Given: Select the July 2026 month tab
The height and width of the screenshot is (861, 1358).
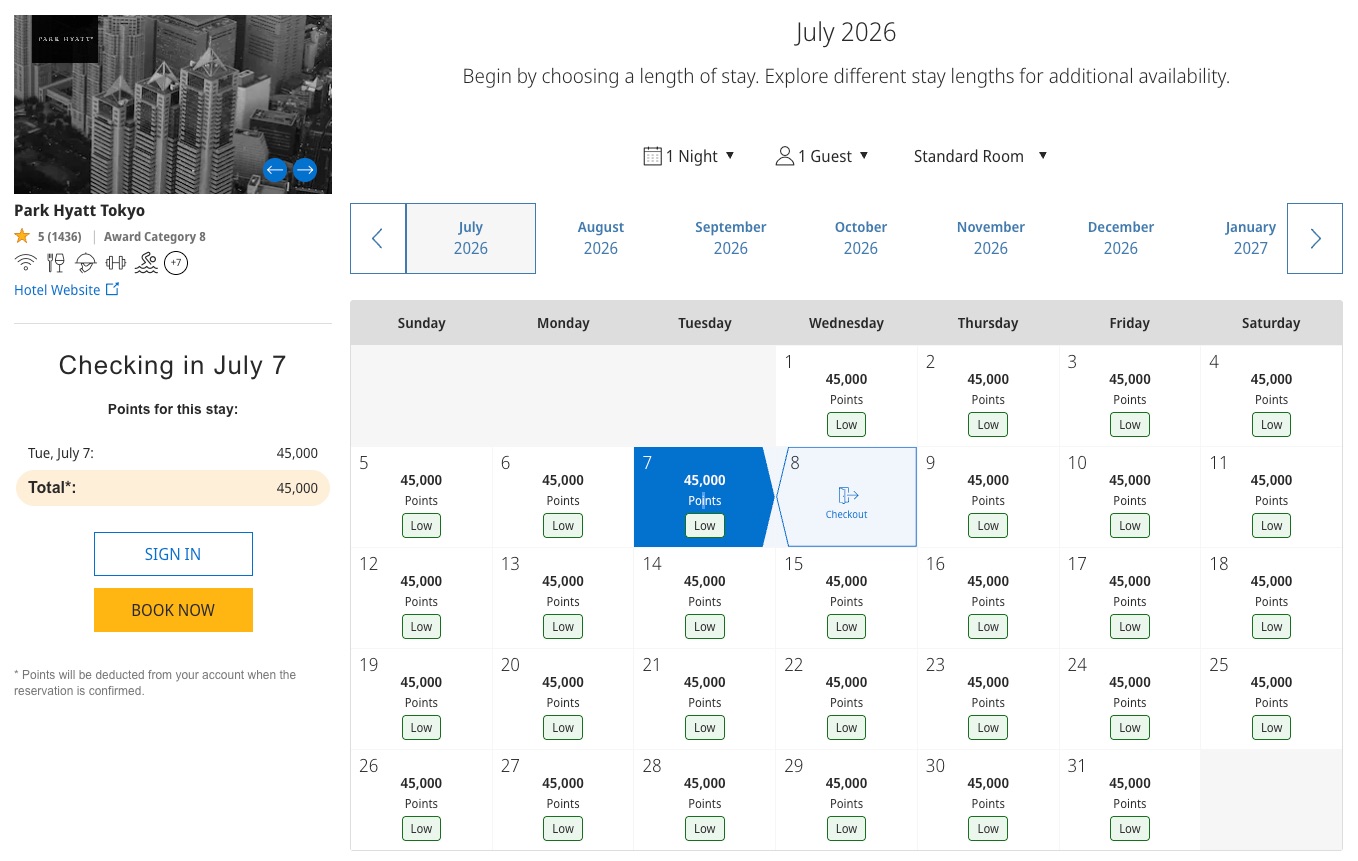Looking at the screenshot, I should tap(471, 238).
